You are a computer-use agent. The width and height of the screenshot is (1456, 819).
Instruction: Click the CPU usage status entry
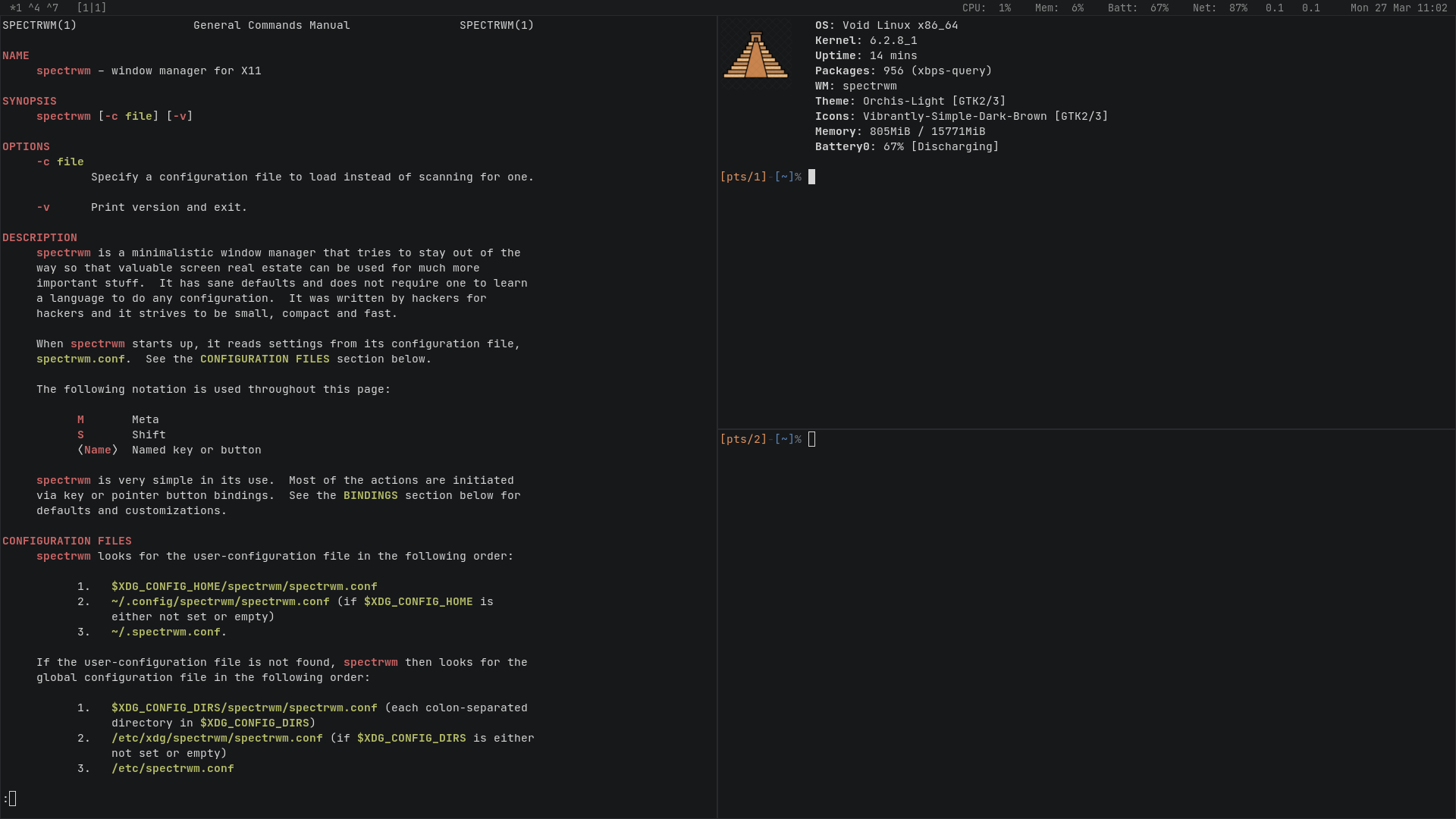(987, 8)
